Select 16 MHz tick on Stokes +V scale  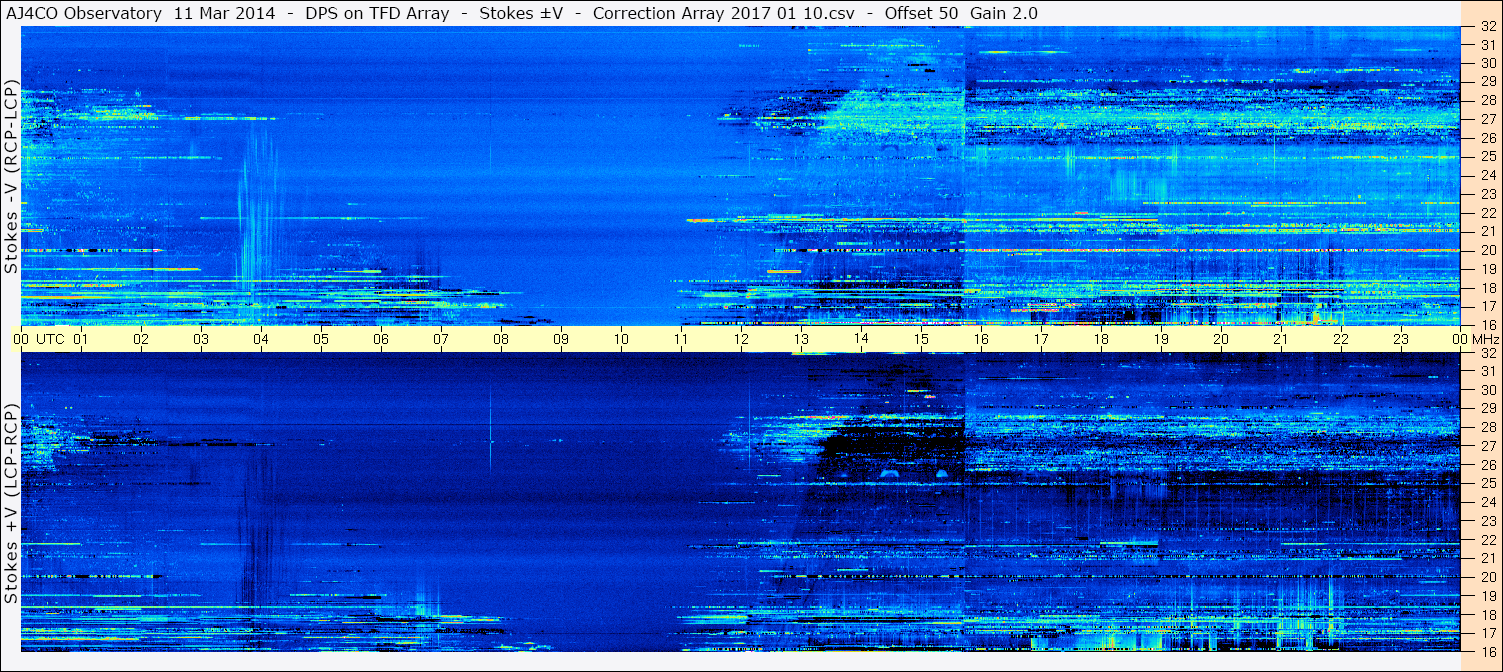1488,650
